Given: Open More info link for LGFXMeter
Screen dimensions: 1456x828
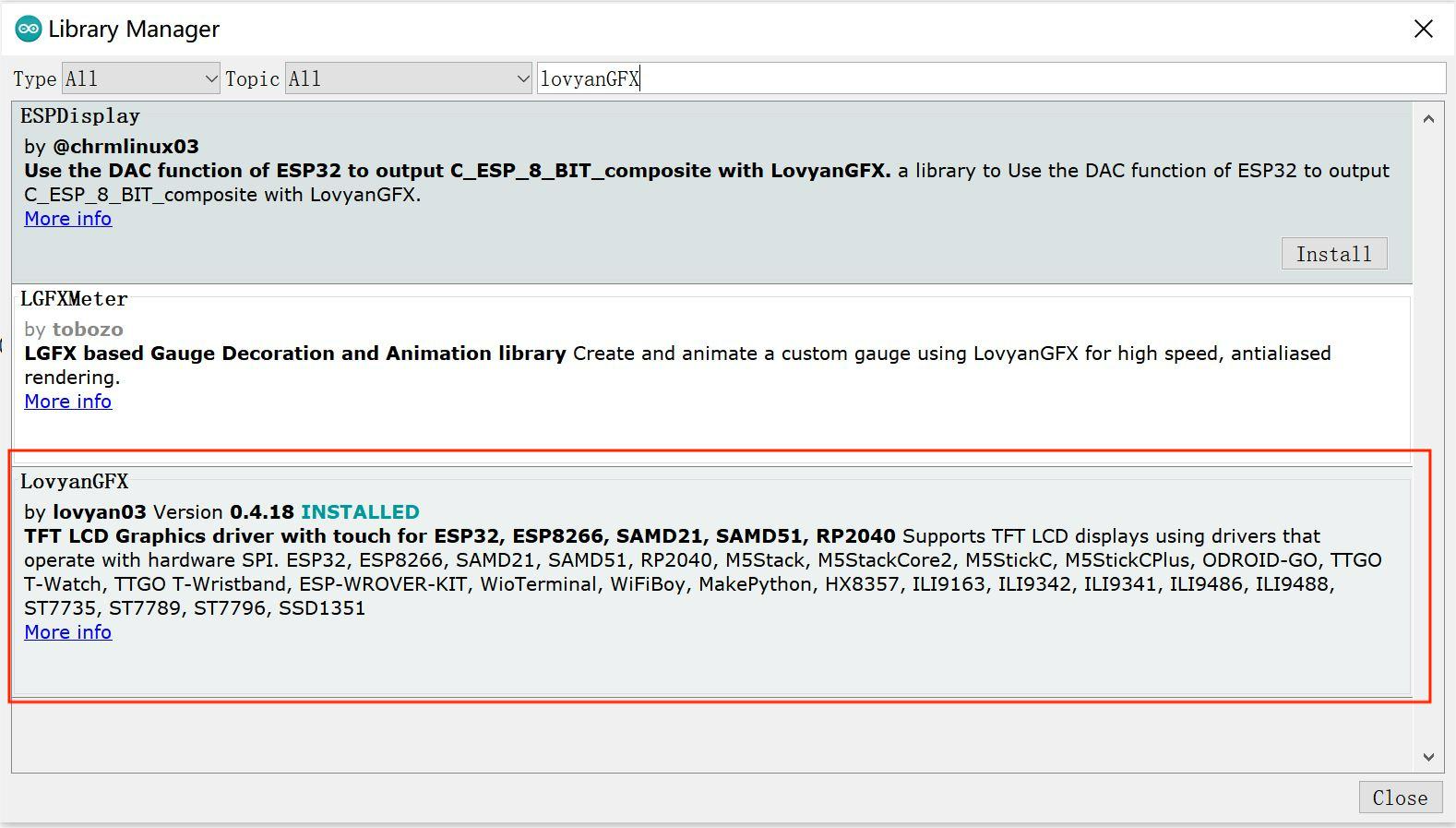Looking at the screenshot, I should 68,402.
